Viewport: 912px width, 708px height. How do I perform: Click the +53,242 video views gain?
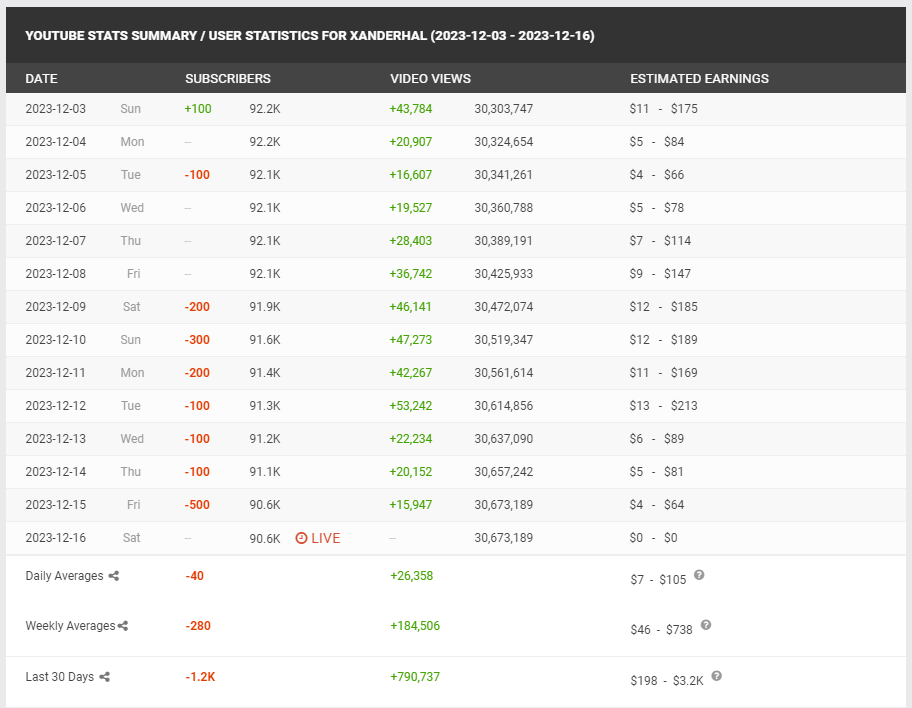pos(411,405)
